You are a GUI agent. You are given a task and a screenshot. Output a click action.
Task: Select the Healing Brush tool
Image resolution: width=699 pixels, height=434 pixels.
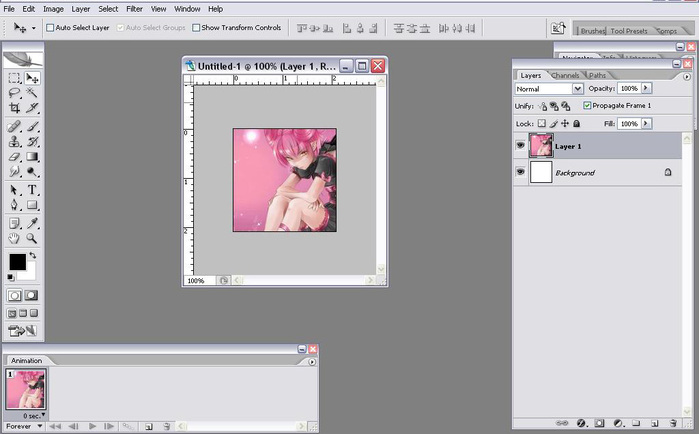14,127
